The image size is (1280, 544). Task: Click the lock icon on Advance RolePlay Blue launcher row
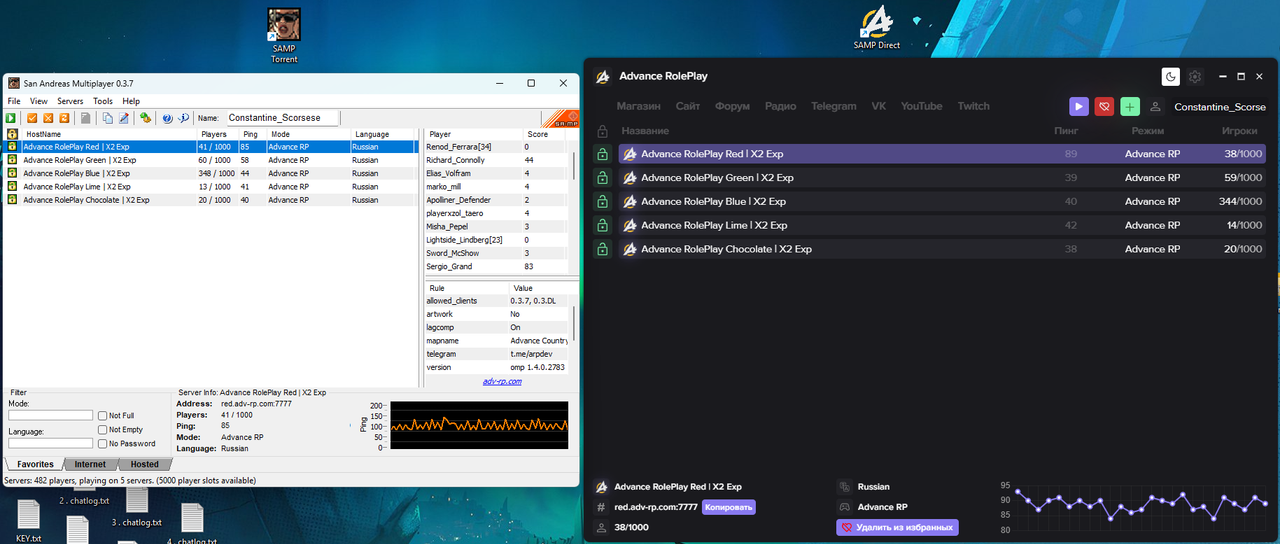602,202
